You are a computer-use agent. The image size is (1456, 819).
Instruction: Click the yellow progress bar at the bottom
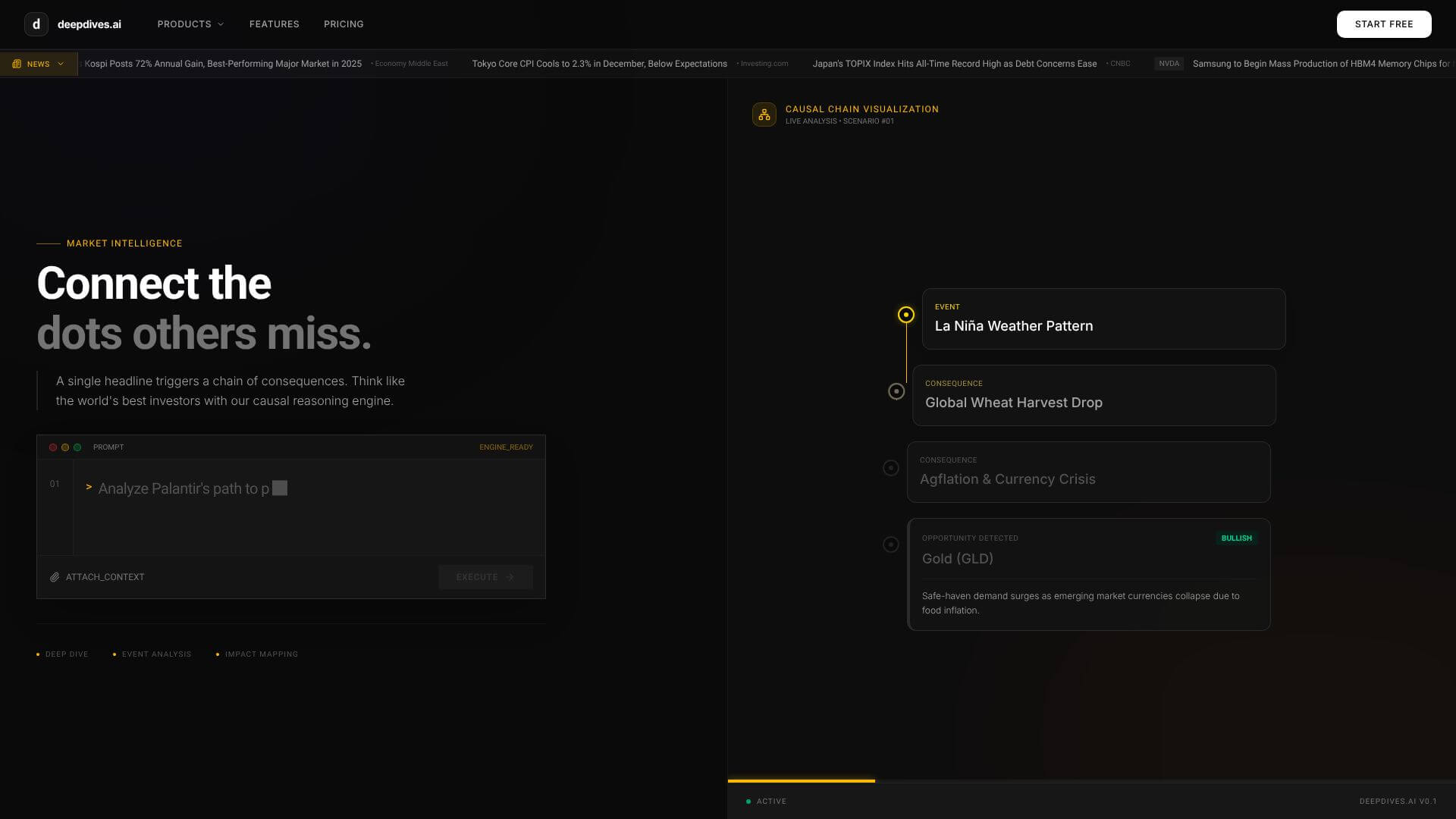tap(801, 780)
